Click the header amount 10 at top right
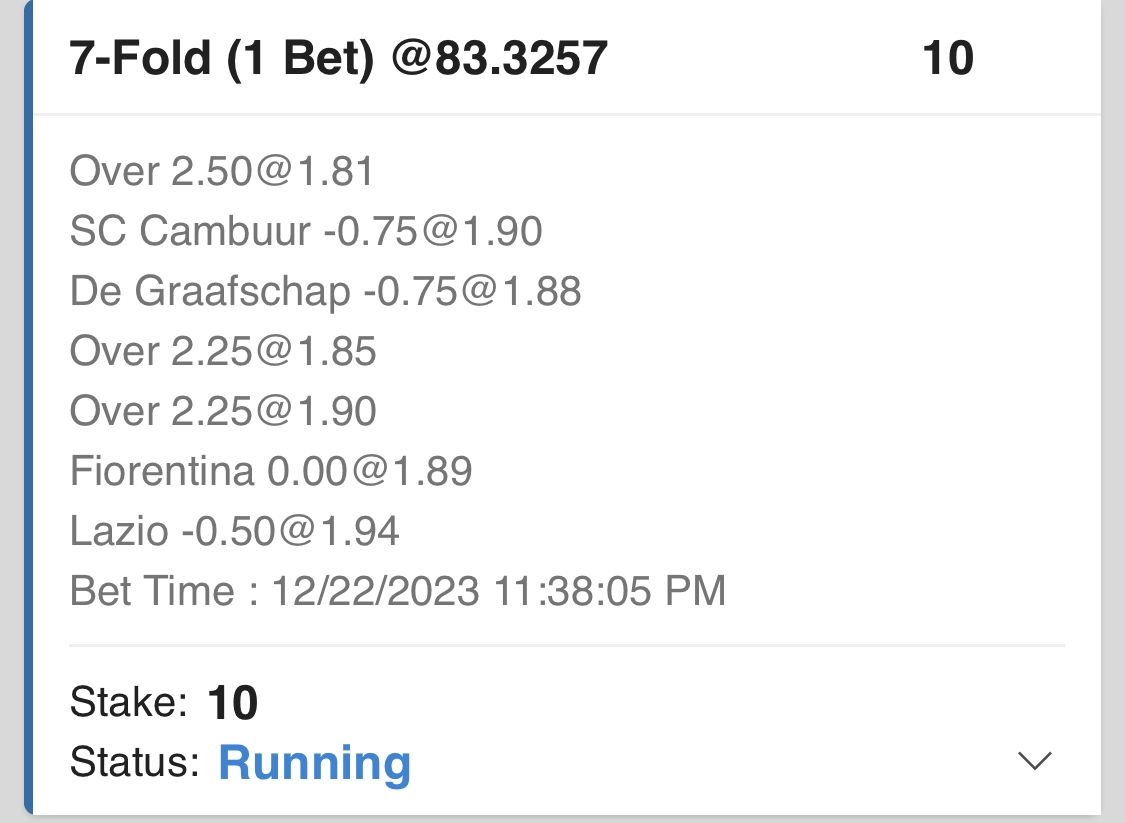Screen dimensions: 1125x823 tap(947, 59)
